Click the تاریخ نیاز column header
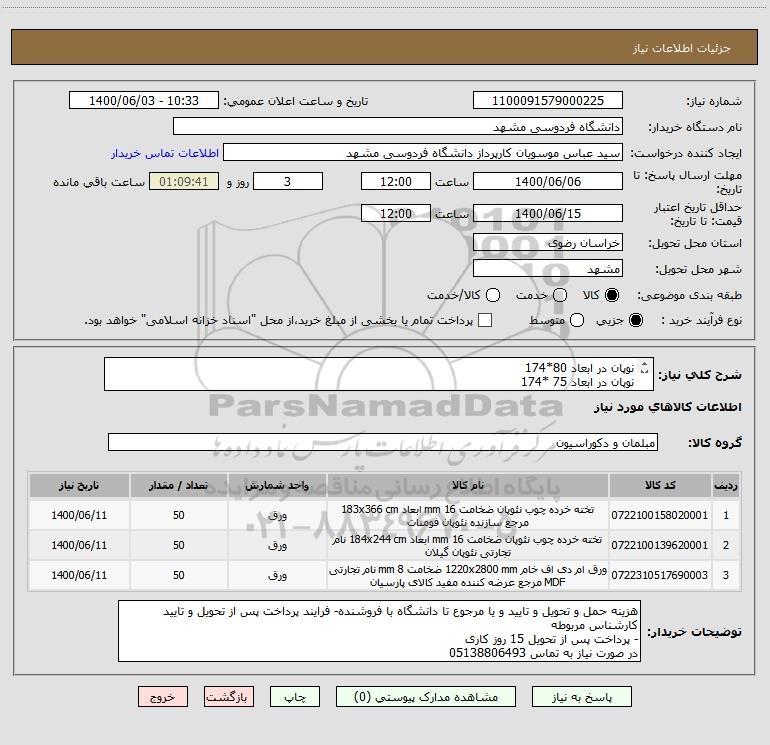Viewport: 770px width, 745px height. [x=79, y=485]
